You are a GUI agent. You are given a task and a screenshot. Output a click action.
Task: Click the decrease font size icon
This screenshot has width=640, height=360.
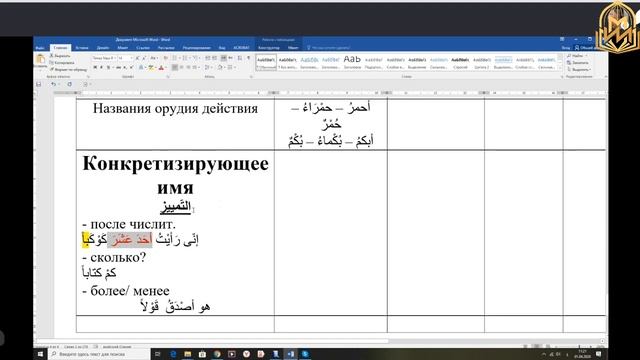pyautogui.click(x=144, y=58)
